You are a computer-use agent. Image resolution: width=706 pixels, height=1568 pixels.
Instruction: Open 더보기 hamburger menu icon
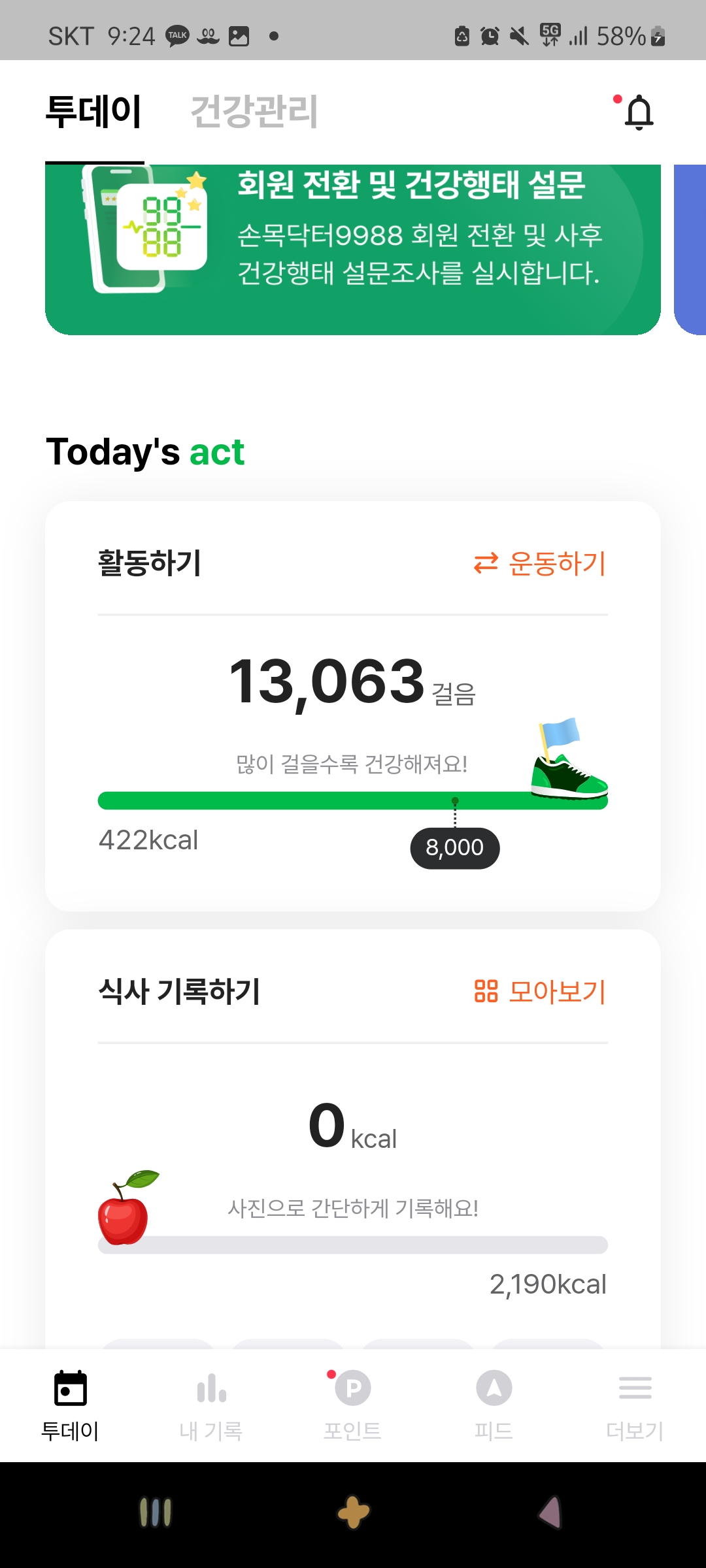pos(635,1388)
